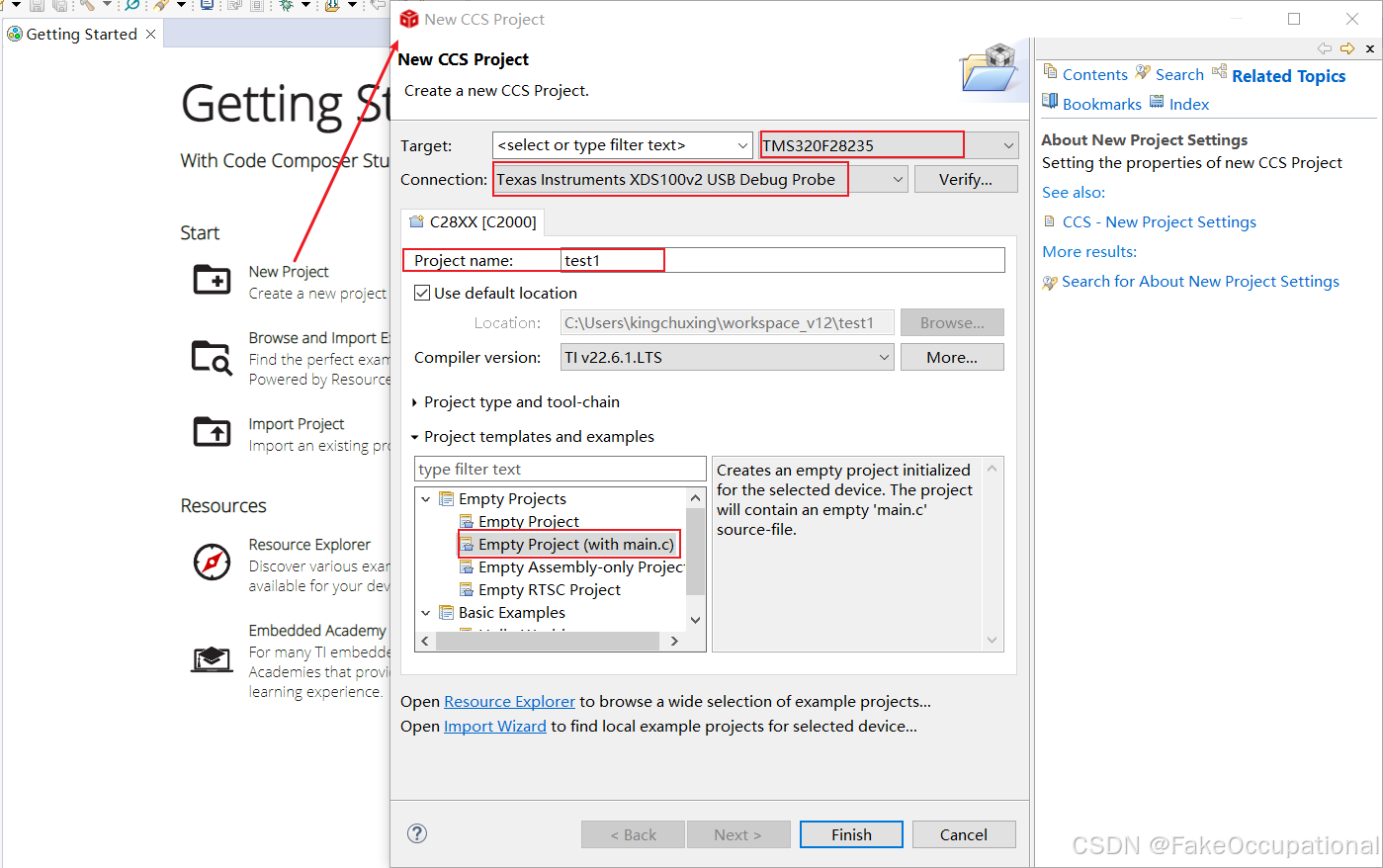
Task: Click the template tree vertical scrollbar
Action: [695, 552]
